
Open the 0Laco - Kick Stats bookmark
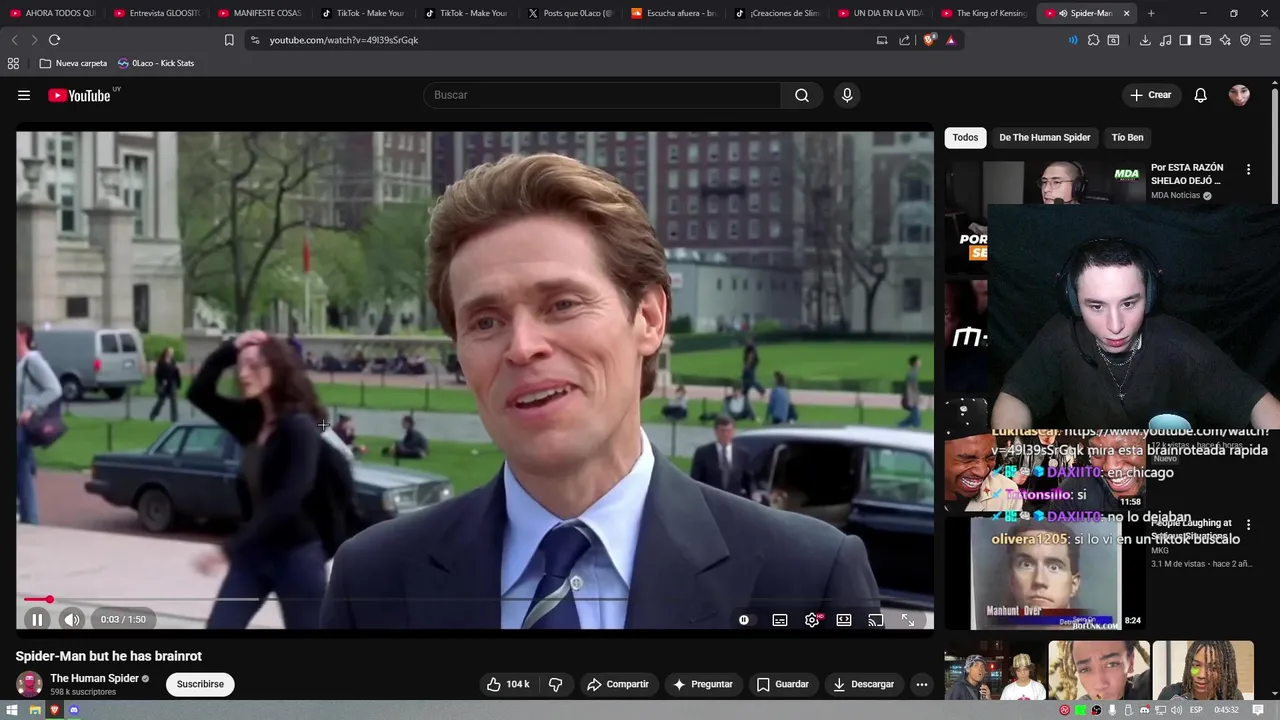click(x=156, y=63)
